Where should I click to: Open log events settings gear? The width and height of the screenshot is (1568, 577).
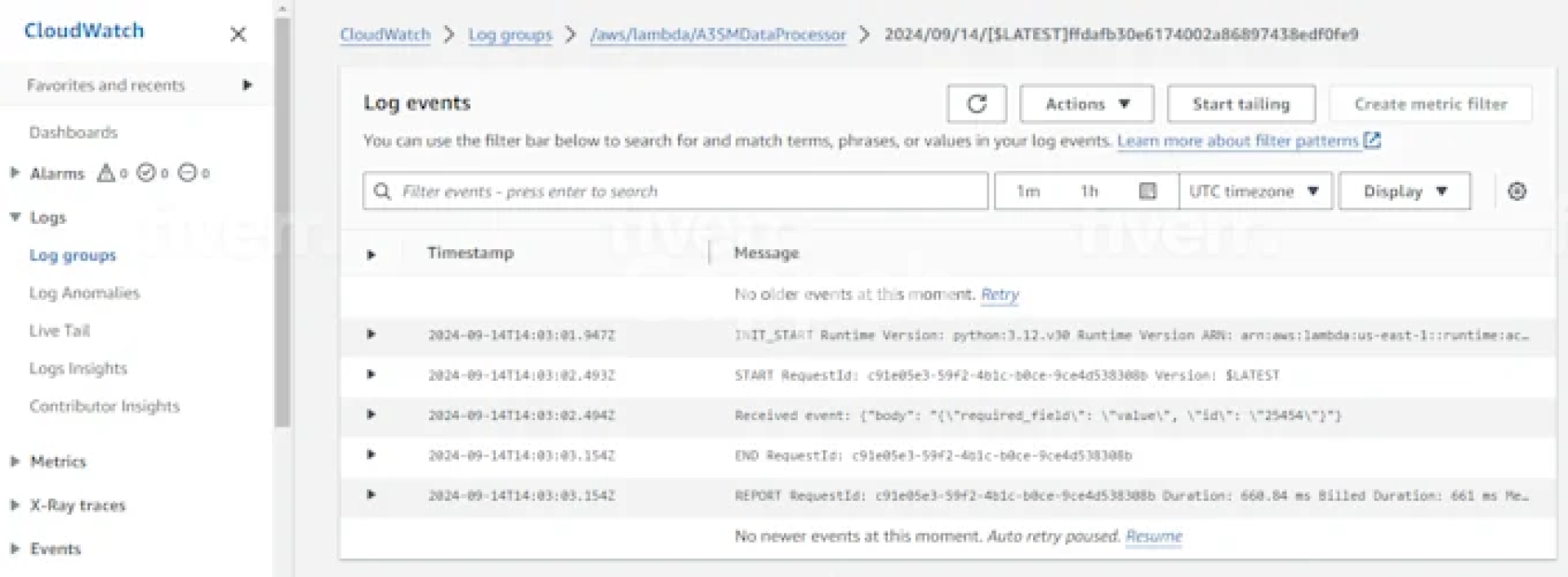(1517, 191)
